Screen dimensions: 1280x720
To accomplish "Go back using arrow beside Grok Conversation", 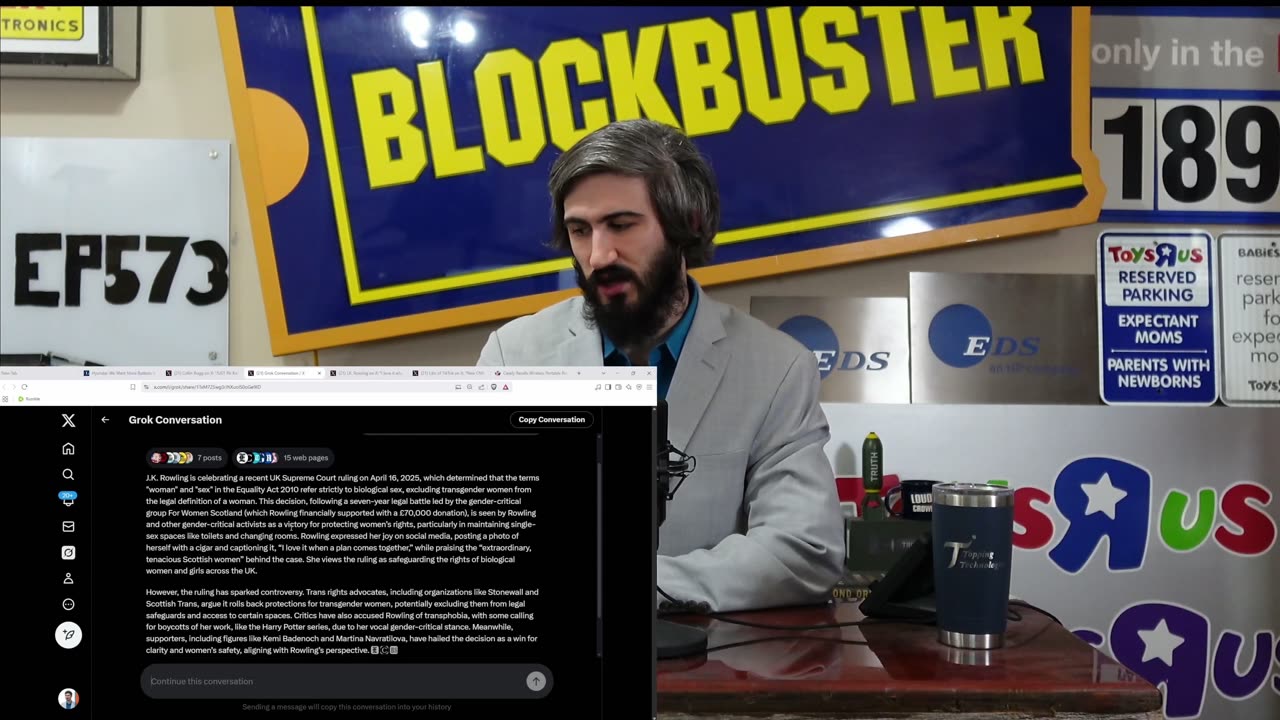I will point(105,420).
